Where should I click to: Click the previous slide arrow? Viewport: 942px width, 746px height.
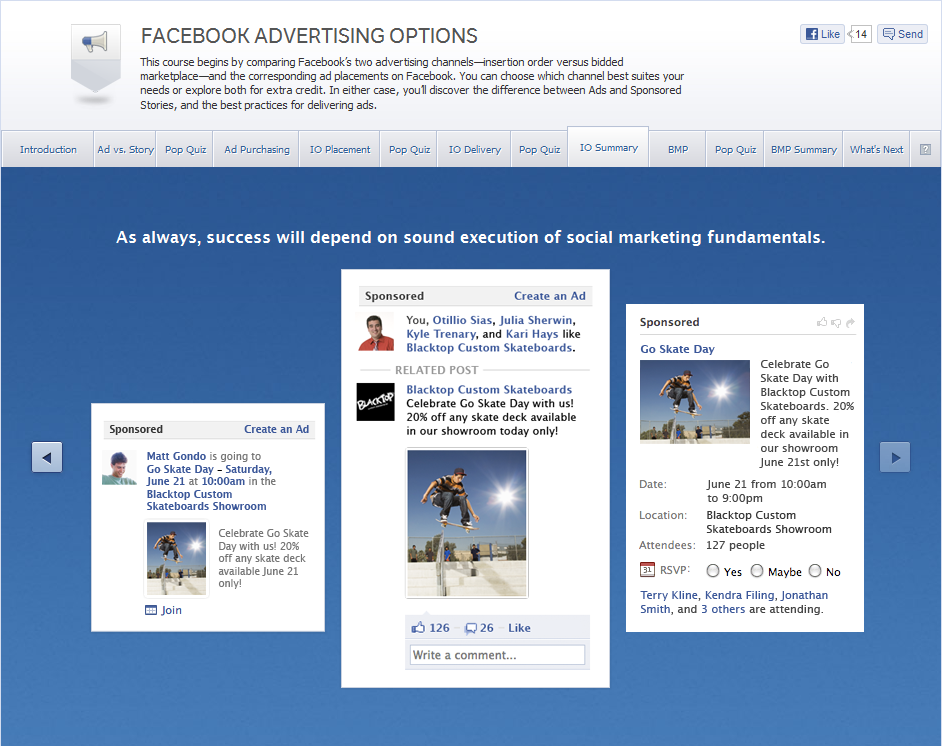coord(47,458)
